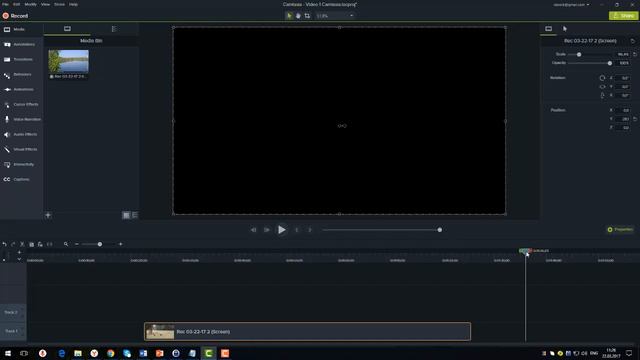Reset all properties for Rec clip

[633, 41]
